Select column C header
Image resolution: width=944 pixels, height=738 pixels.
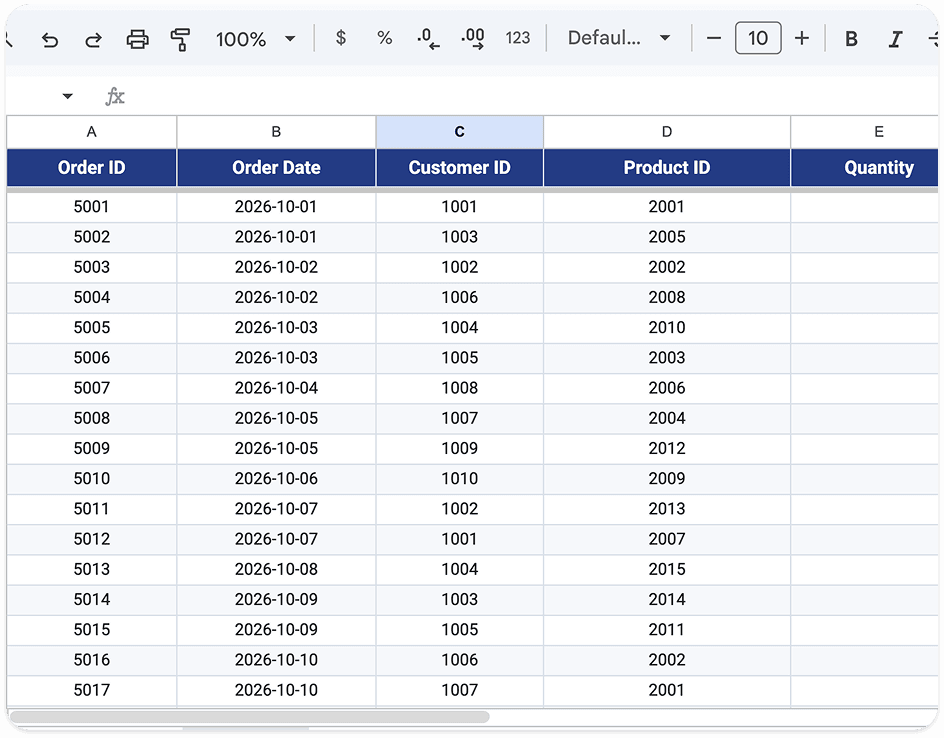459,132
